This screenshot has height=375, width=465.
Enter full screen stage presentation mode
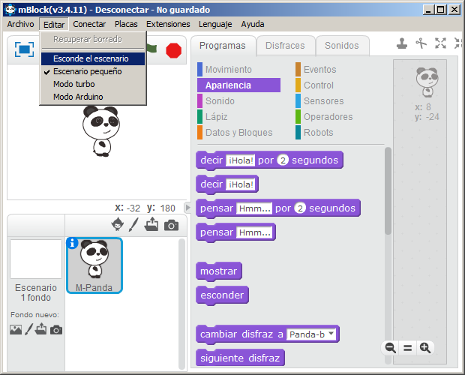(x=24, y=49)
